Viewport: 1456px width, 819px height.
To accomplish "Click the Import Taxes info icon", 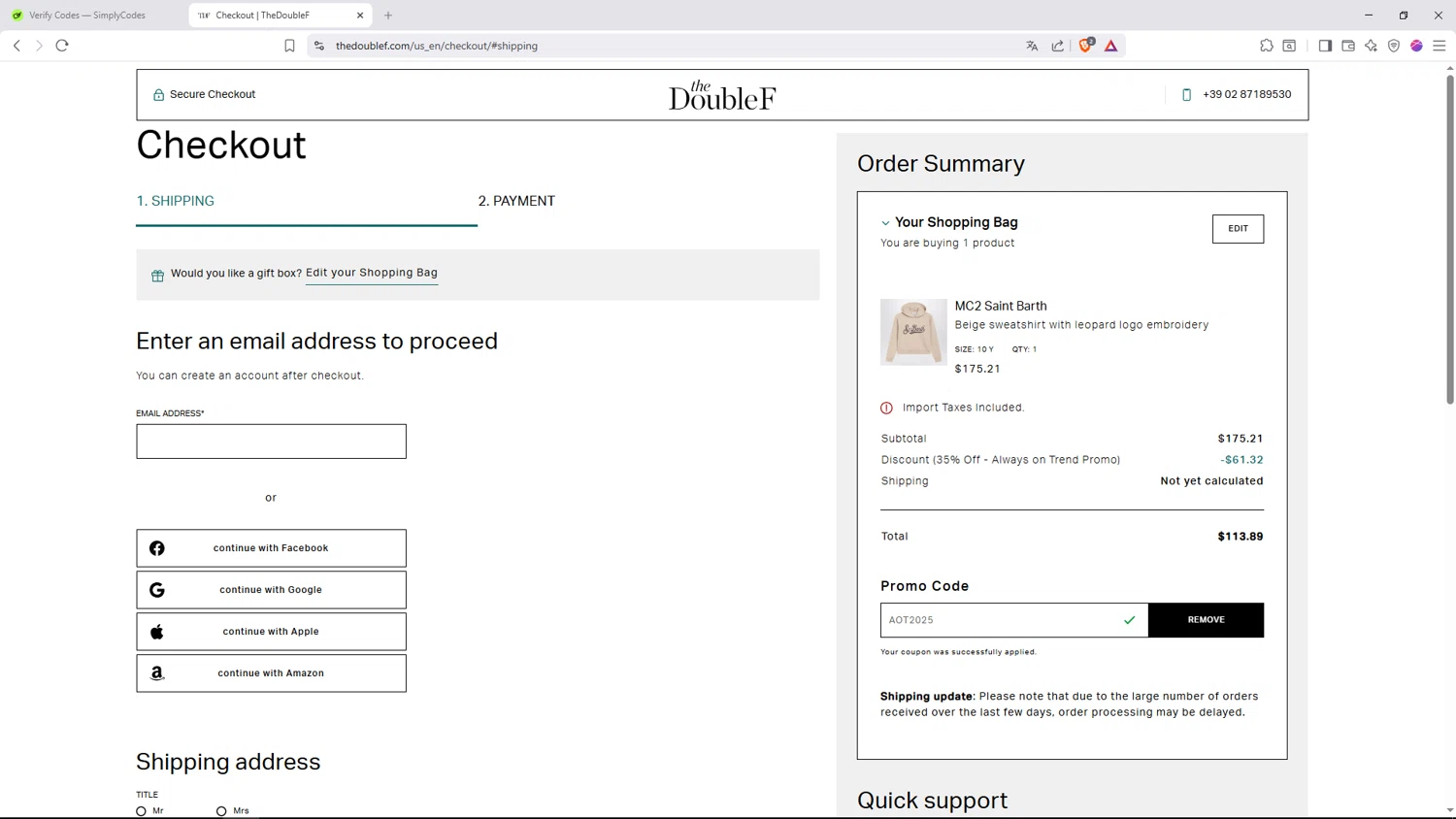I will pyautogui.click(x=886, y=408).
